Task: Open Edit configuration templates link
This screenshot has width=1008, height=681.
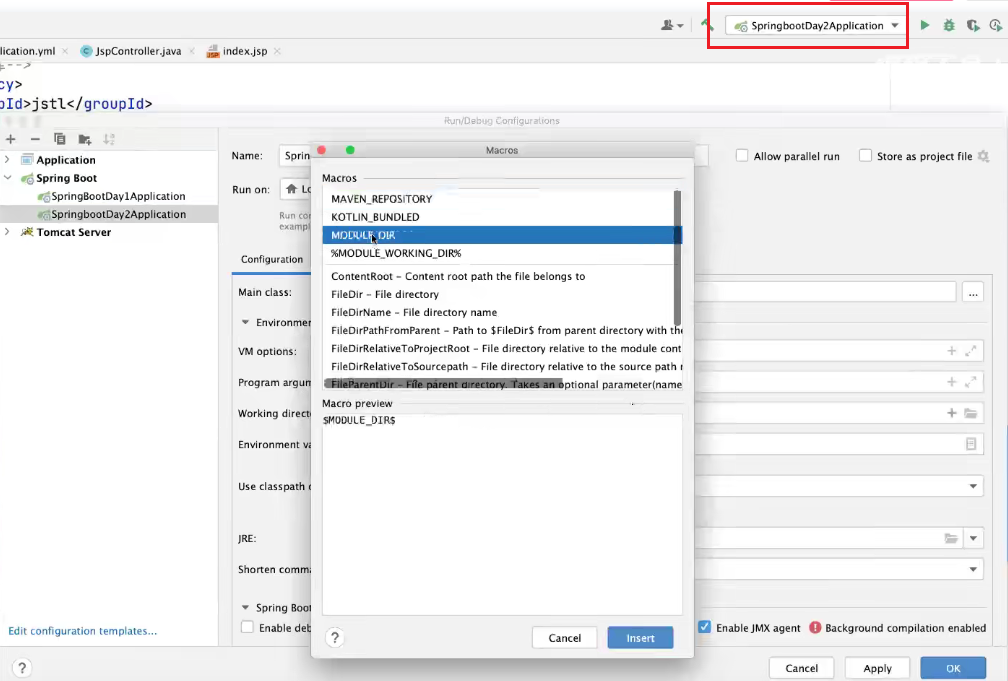Action: point(82,631)
